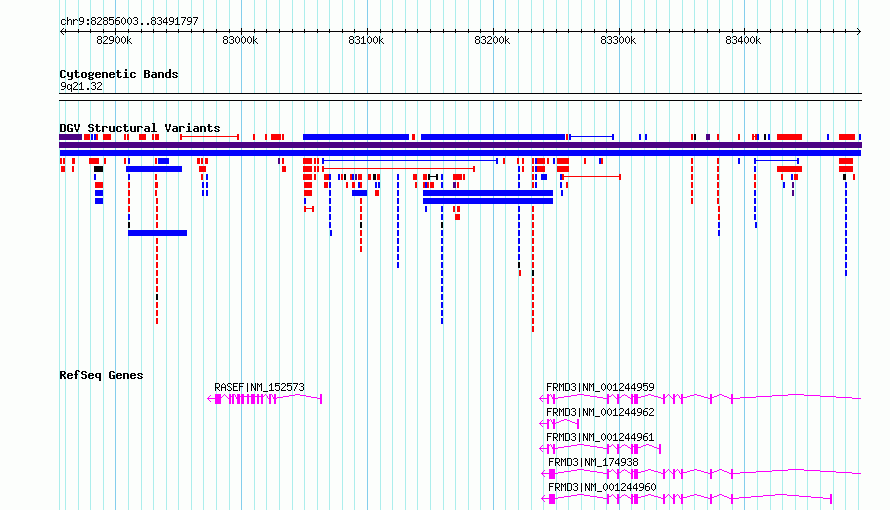This screenshot has height=510, width=890.
Task: Click the FRMD3 NM_001244960 transcript glyph
Action: pos(687,499)
